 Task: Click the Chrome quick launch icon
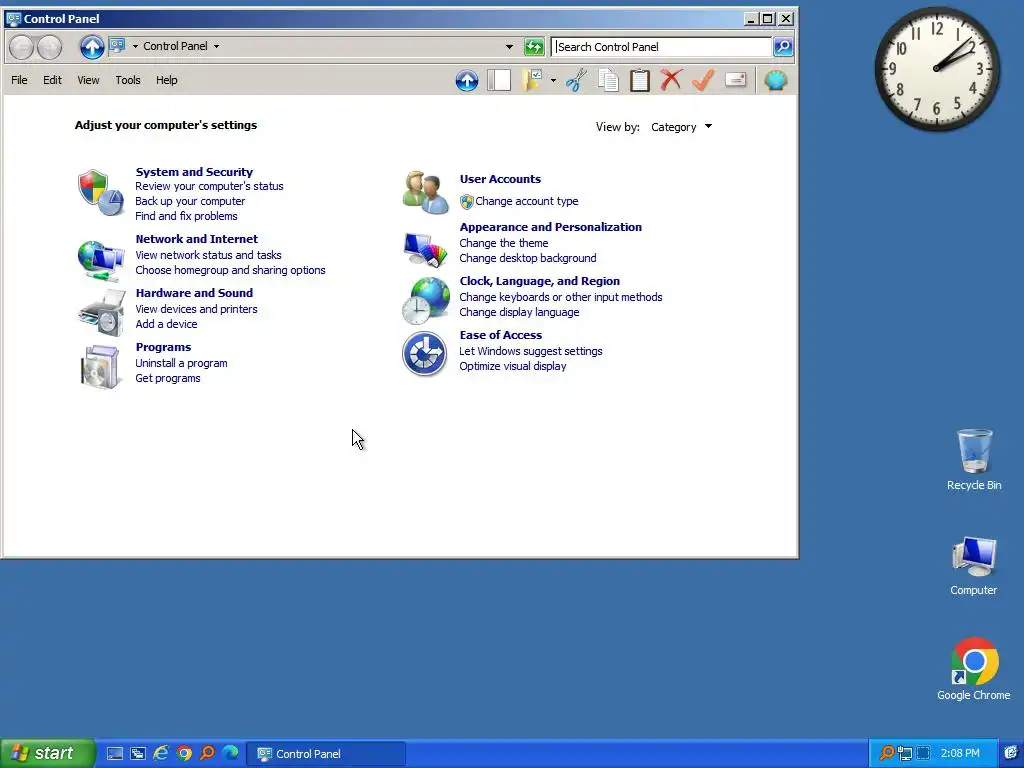[x=184, y=753]
